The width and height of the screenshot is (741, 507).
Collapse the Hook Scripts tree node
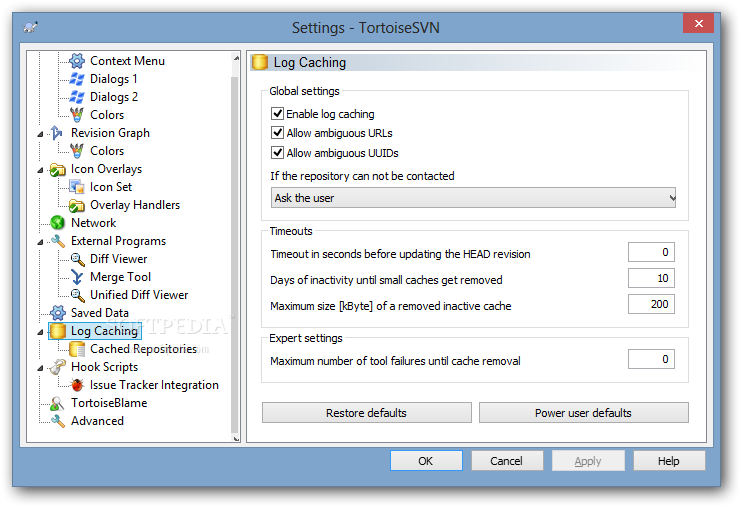[41, 368]
